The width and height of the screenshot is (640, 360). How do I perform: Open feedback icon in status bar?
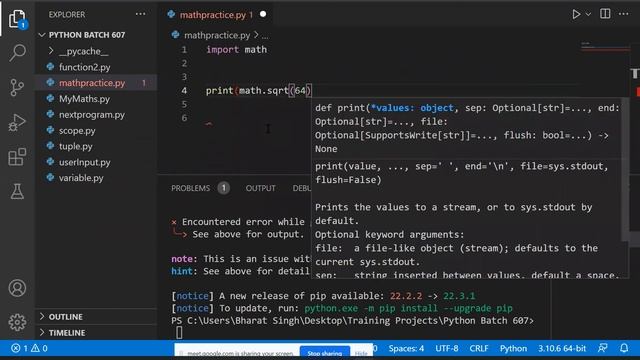(602, 348)
